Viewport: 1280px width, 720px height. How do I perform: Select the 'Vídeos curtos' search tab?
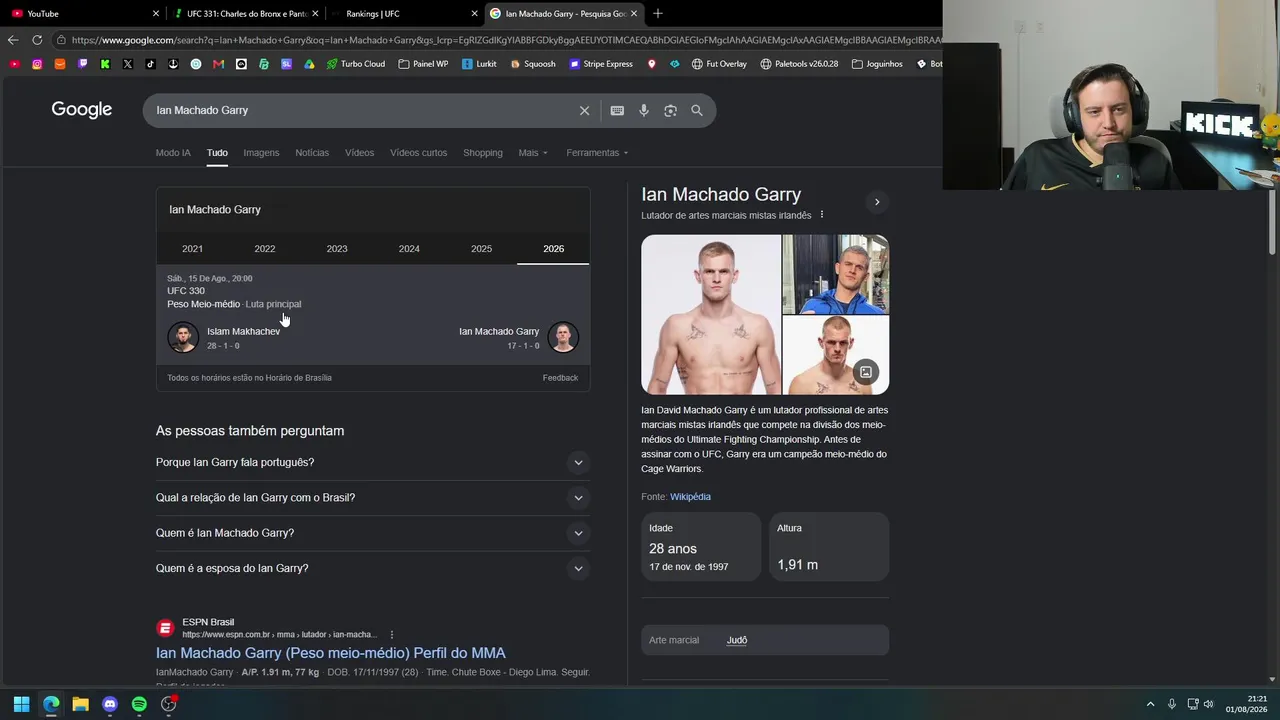(x=419, y=153)
